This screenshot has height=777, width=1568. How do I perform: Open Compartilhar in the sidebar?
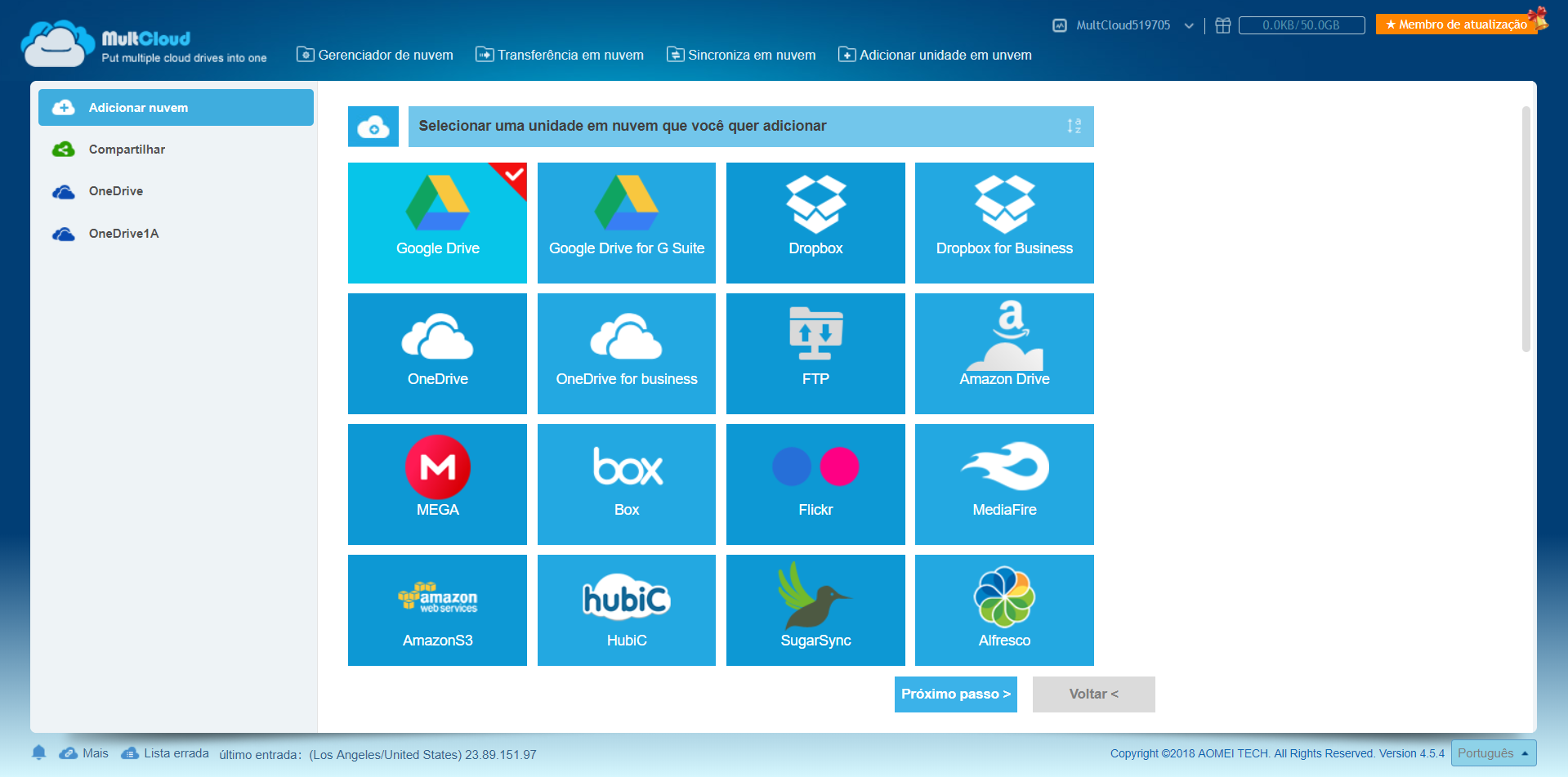click(x=176, y=150)
